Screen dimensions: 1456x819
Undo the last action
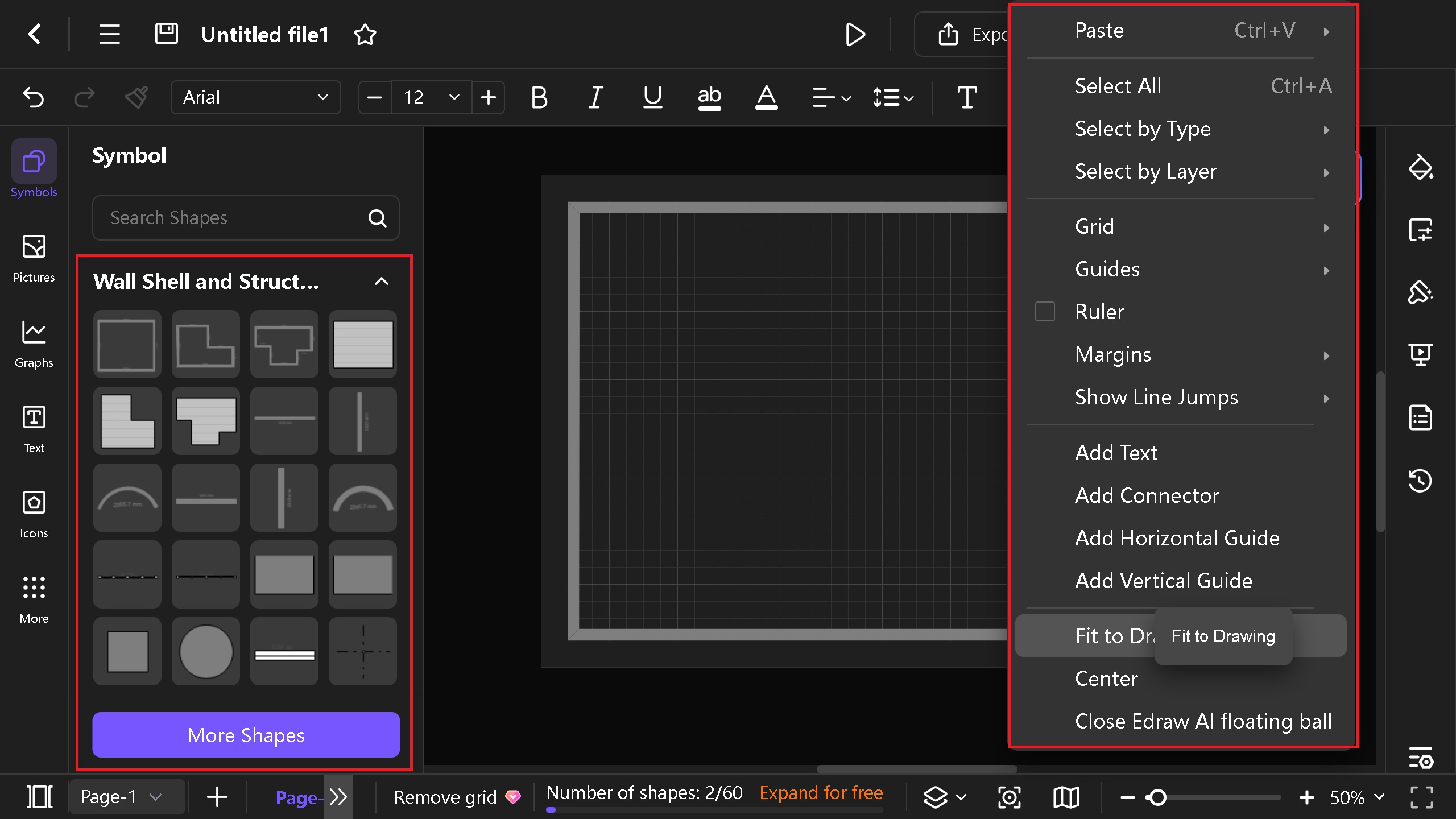tap(34, 97)
